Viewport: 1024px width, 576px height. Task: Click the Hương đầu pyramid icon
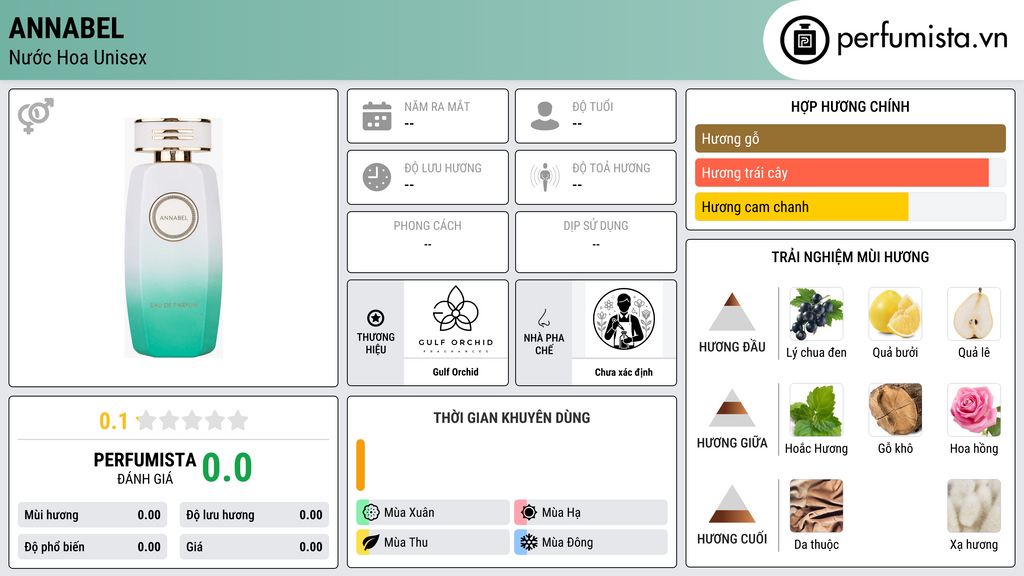[x=732, y=312]
